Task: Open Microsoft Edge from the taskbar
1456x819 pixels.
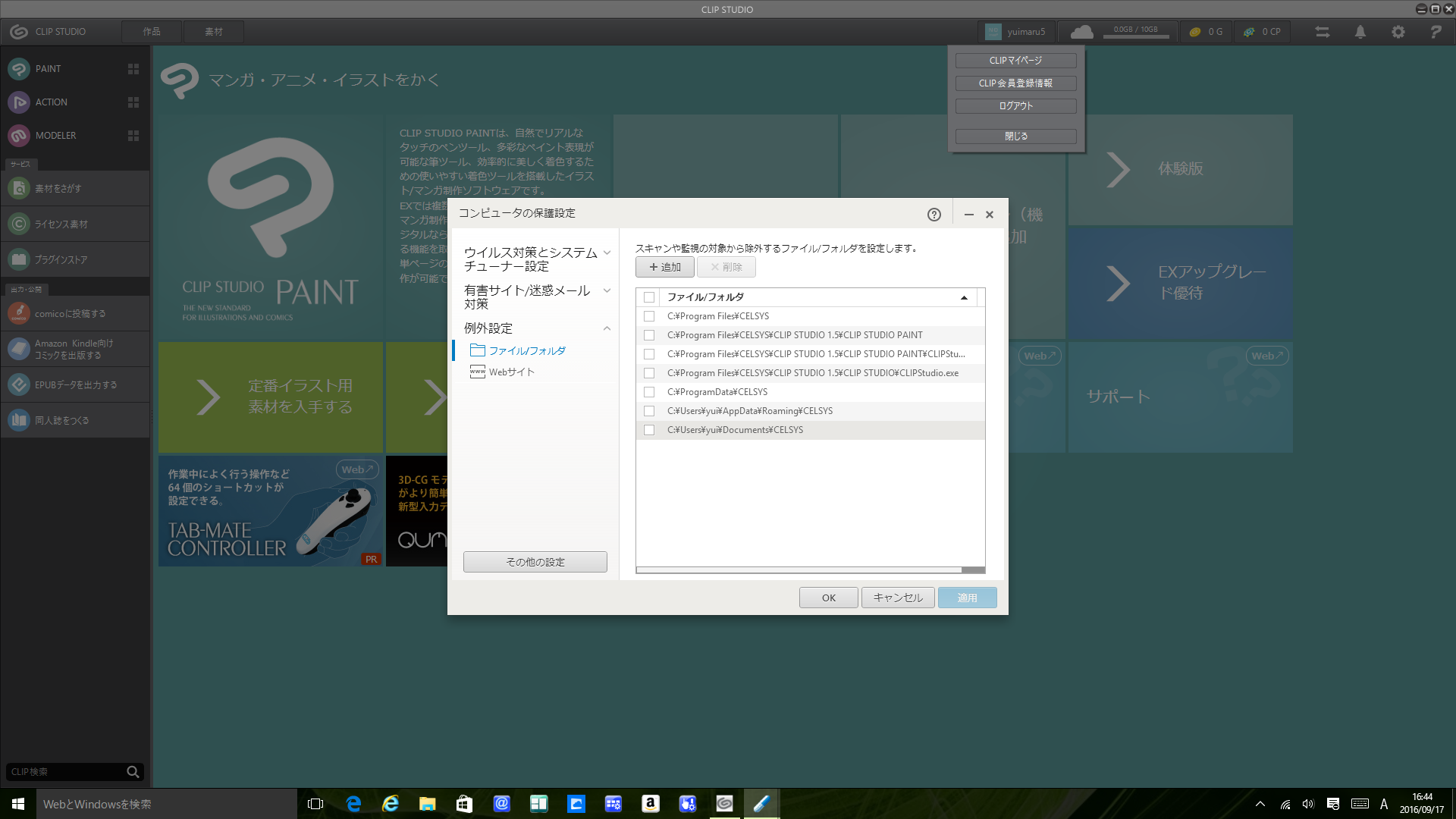Action: [353, 804]
